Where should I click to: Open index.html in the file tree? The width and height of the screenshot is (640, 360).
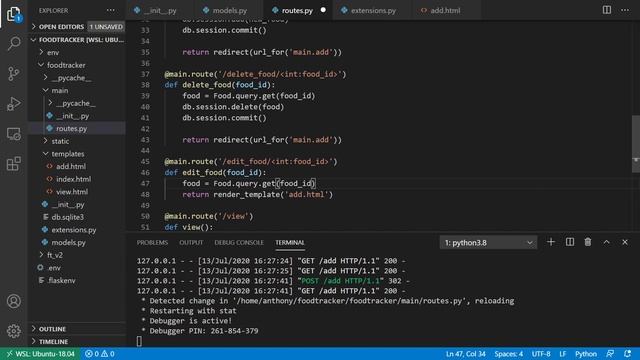point(76,179)
